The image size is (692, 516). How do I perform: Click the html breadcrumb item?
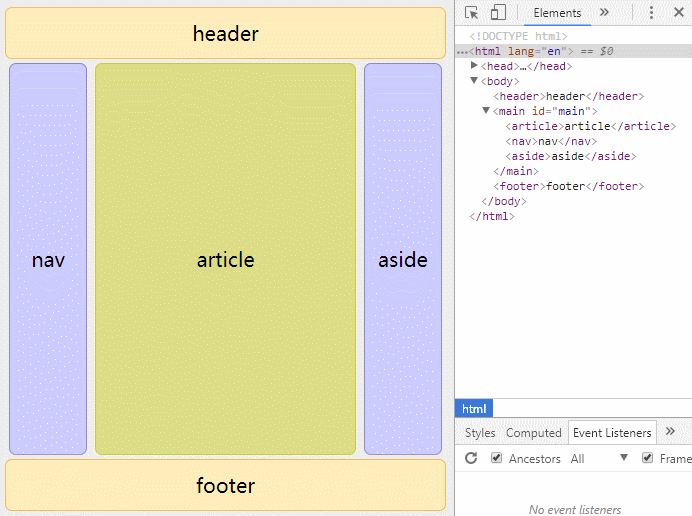coord(474,409)
